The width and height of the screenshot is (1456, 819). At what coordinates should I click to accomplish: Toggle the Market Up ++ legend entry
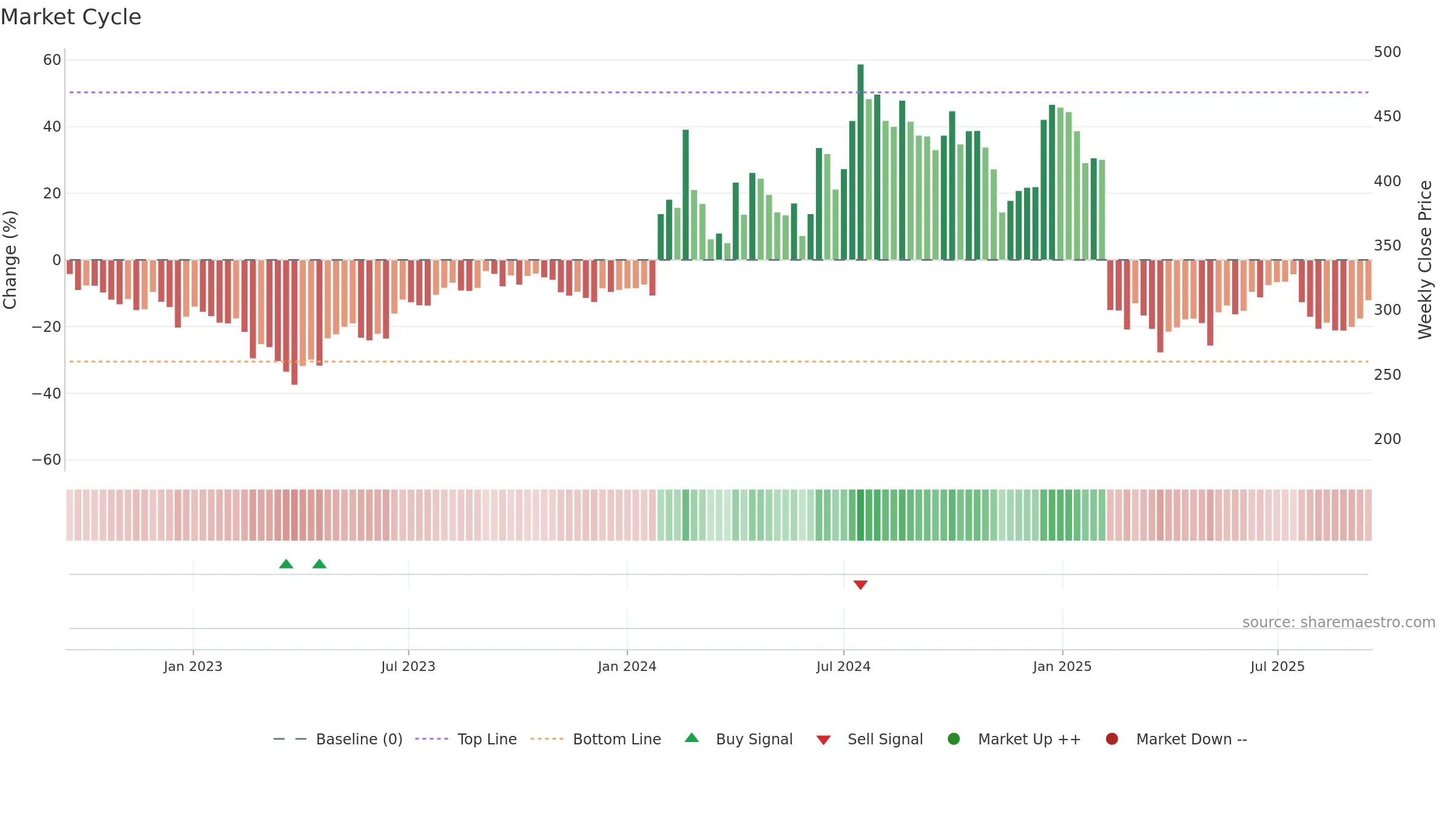point(1014,739)
